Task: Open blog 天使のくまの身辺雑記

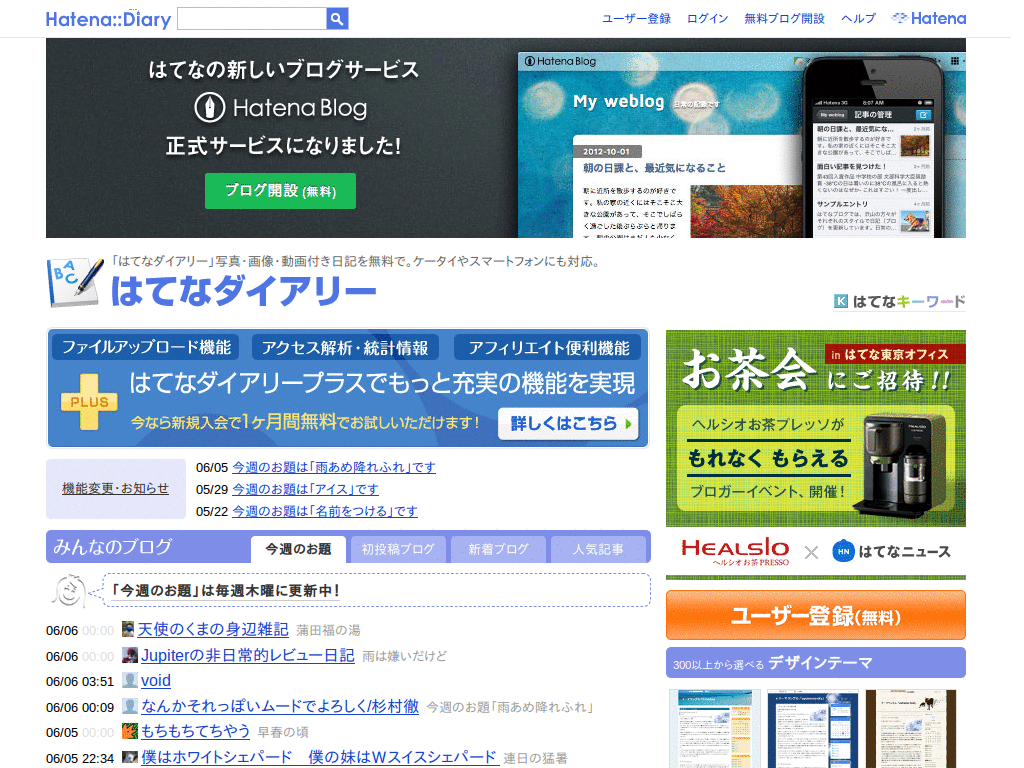Action: pyautogui.click(x=213, y=629)
